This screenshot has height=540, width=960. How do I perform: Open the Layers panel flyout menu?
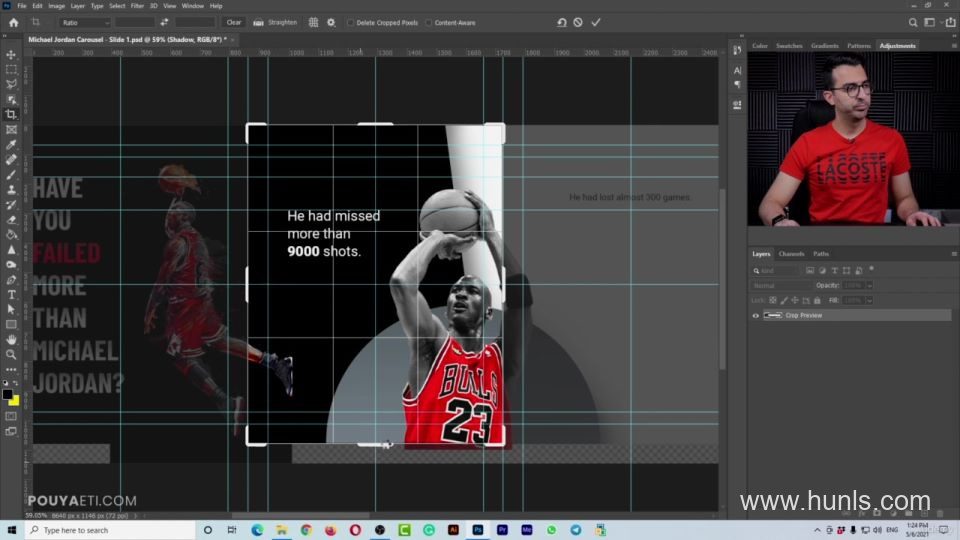click(954, 254)
